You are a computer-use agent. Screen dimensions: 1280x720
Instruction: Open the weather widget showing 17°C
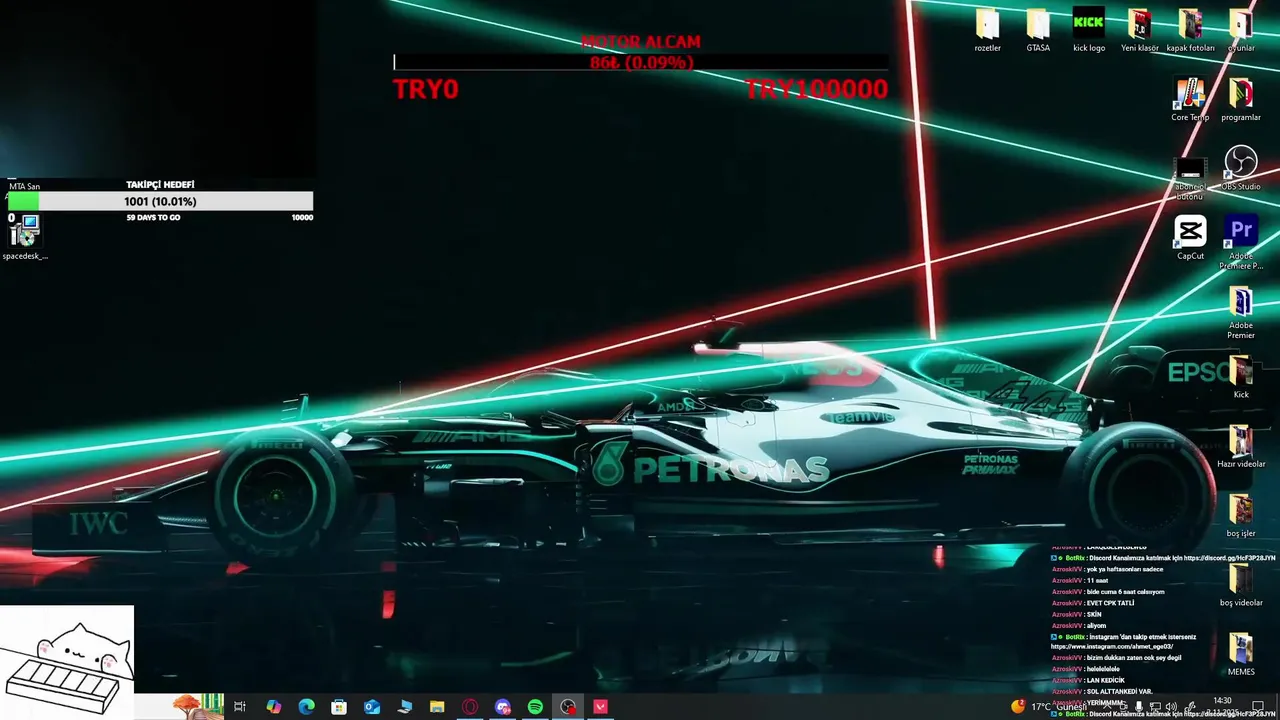(x=1047, y=706)
